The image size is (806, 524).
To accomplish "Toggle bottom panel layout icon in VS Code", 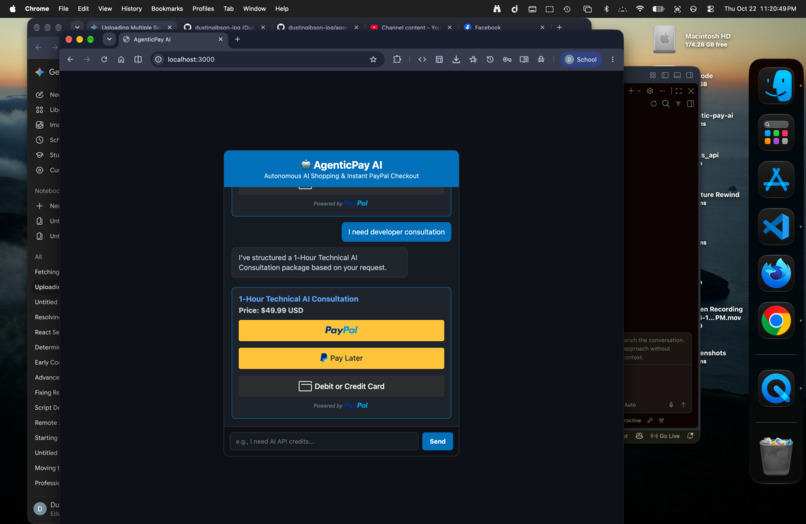I will 677,75.
